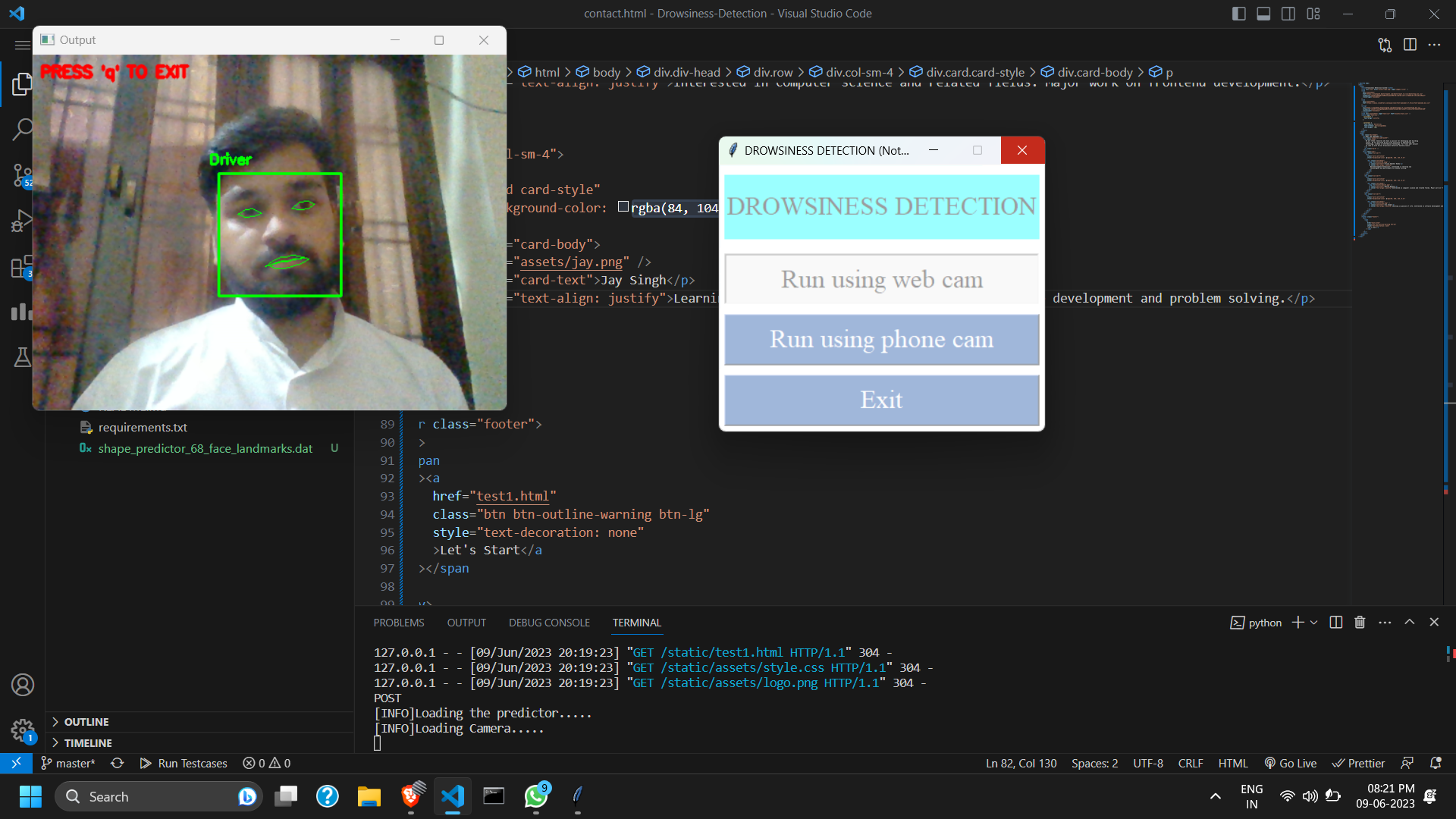Expand the OUTLINE section
1456x819 pixels.
coord(86,722)
